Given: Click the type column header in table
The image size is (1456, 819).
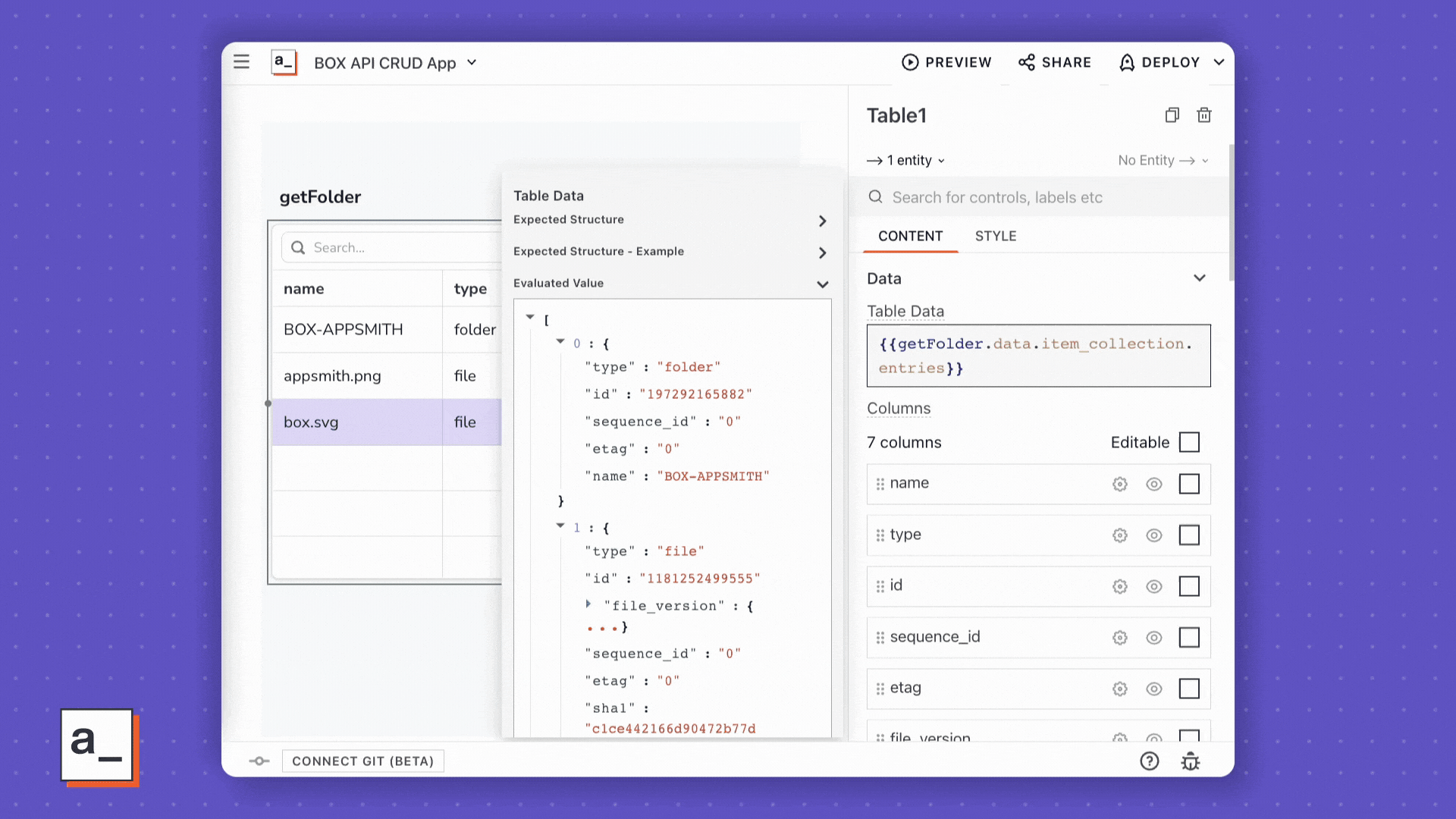Looking at the screenshot, I should click(x=472, y=289).
